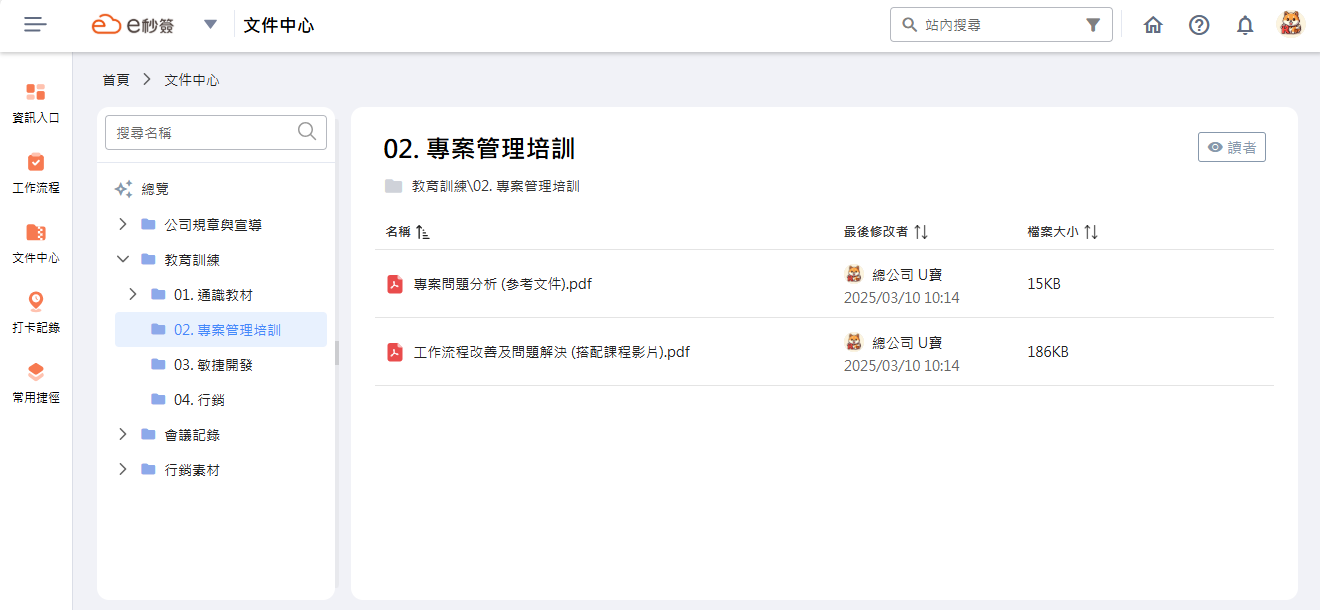Open the hamburger menu icon
The width and height of the screenshot is (1320, 610).
36,25
